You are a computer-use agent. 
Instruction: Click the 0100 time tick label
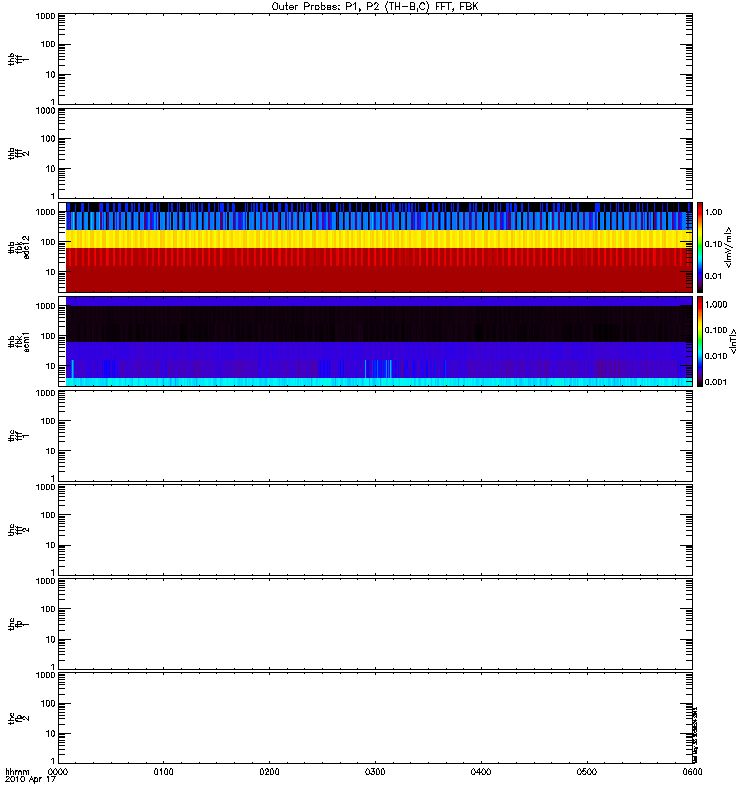[163, 772]
